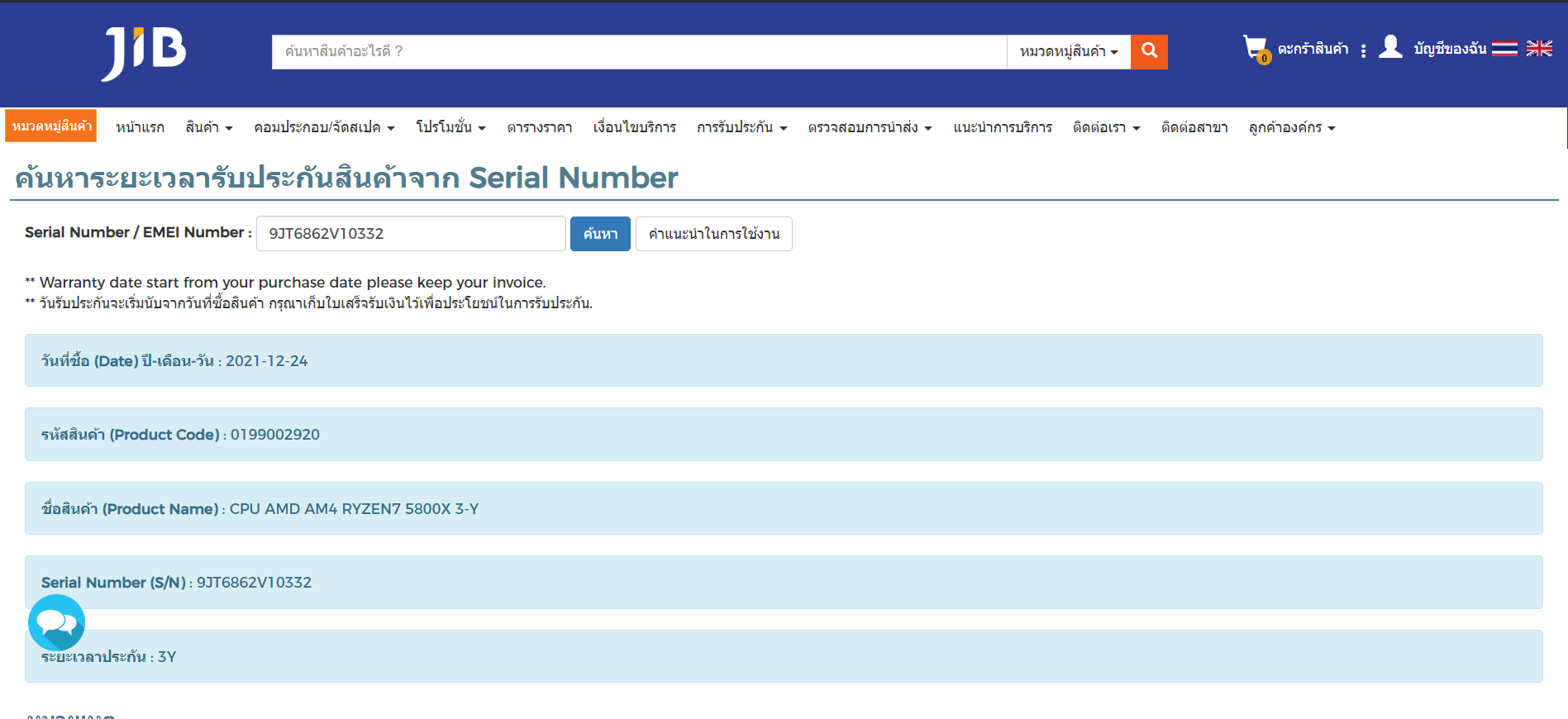Expand the ลูกค้าองค์กร menu
1568x719 pixels.
tap(1292, 127)
